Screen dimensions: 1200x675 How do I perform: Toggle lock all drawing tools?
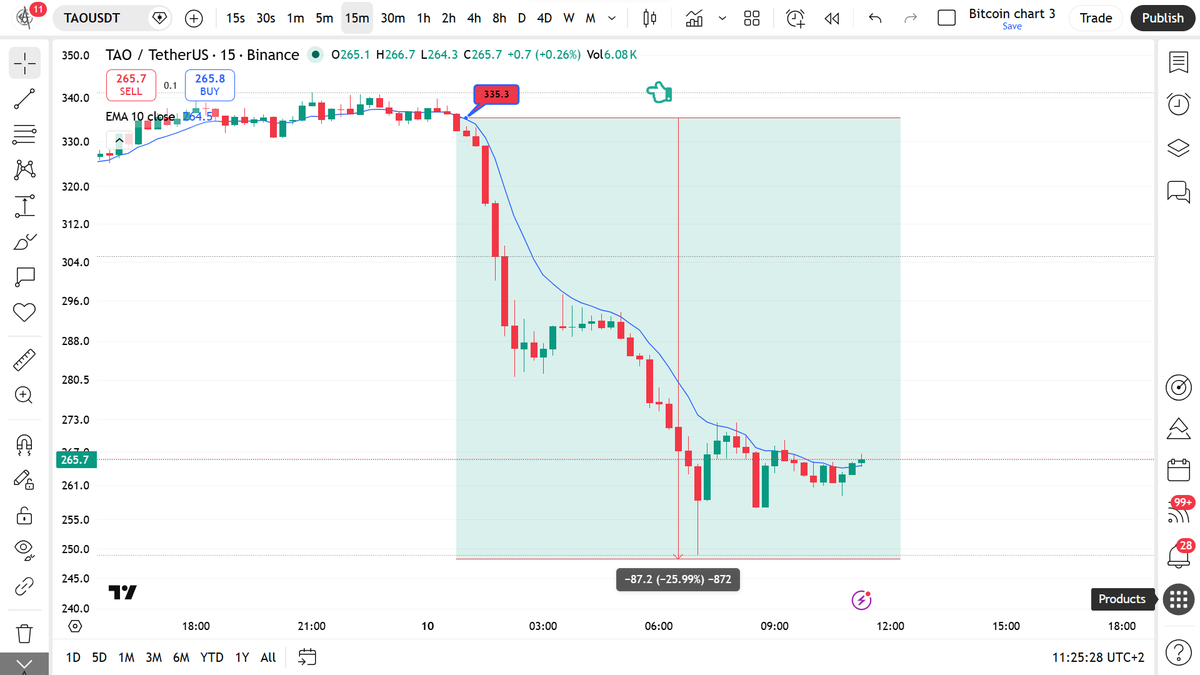click(25, 515)
